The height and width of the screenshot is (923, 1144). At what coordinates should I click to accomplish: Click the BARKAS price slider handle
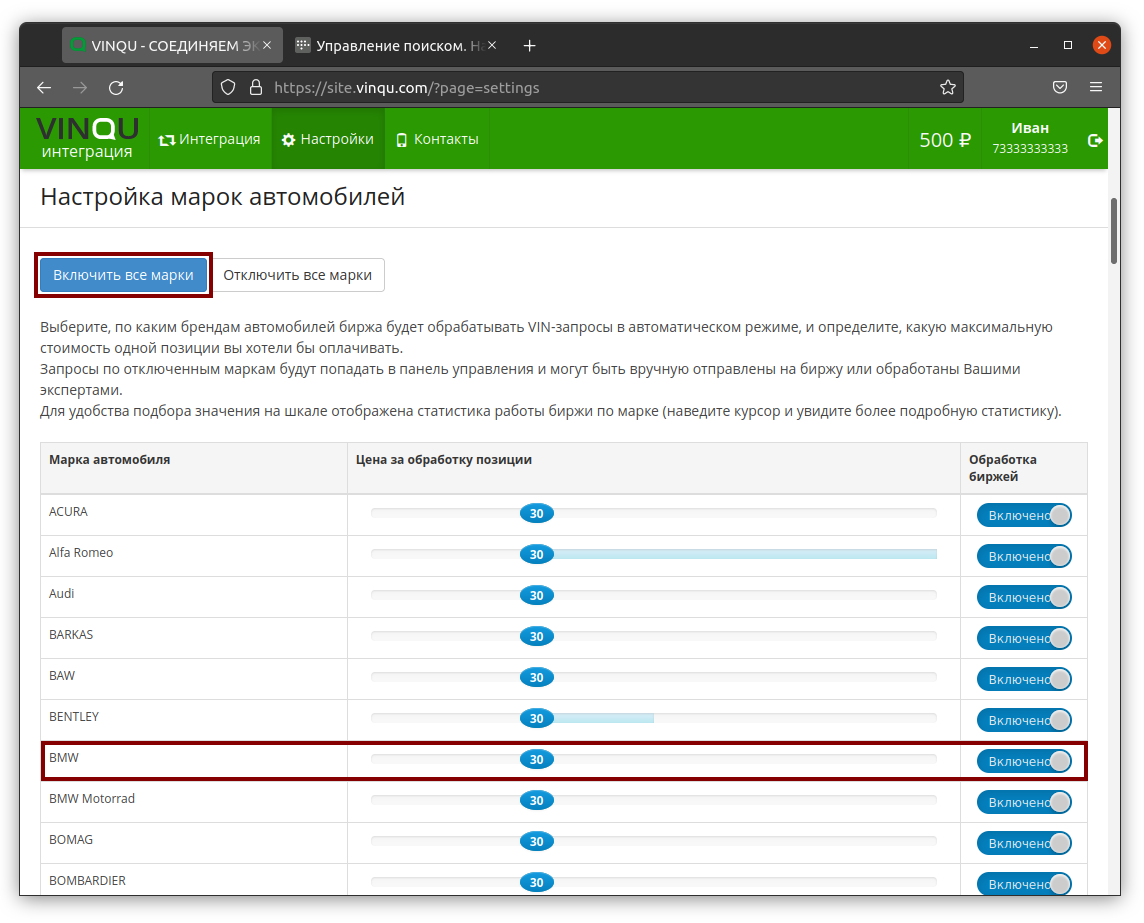click(537, 636)
